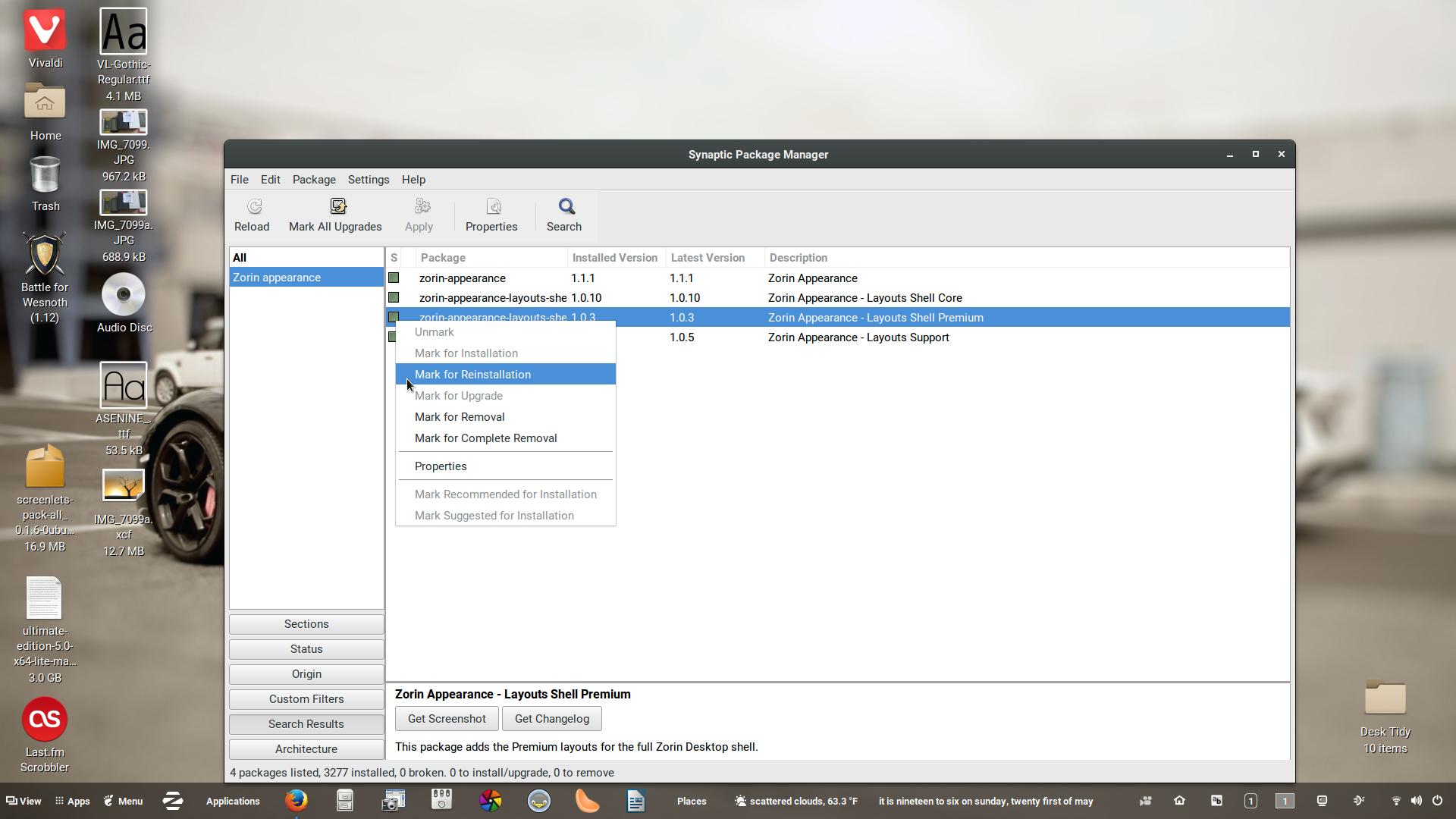Click the Origin filter button

(x=306, y=674)
